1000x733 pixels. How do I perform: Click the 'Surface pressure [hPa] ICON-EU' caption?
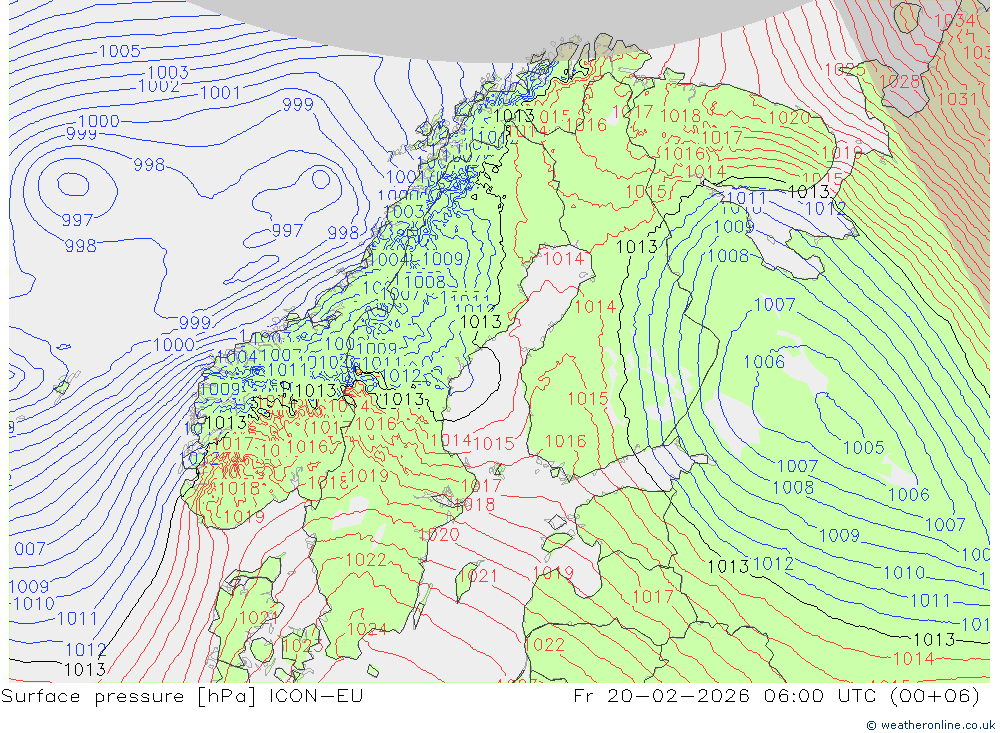point(182,695)
